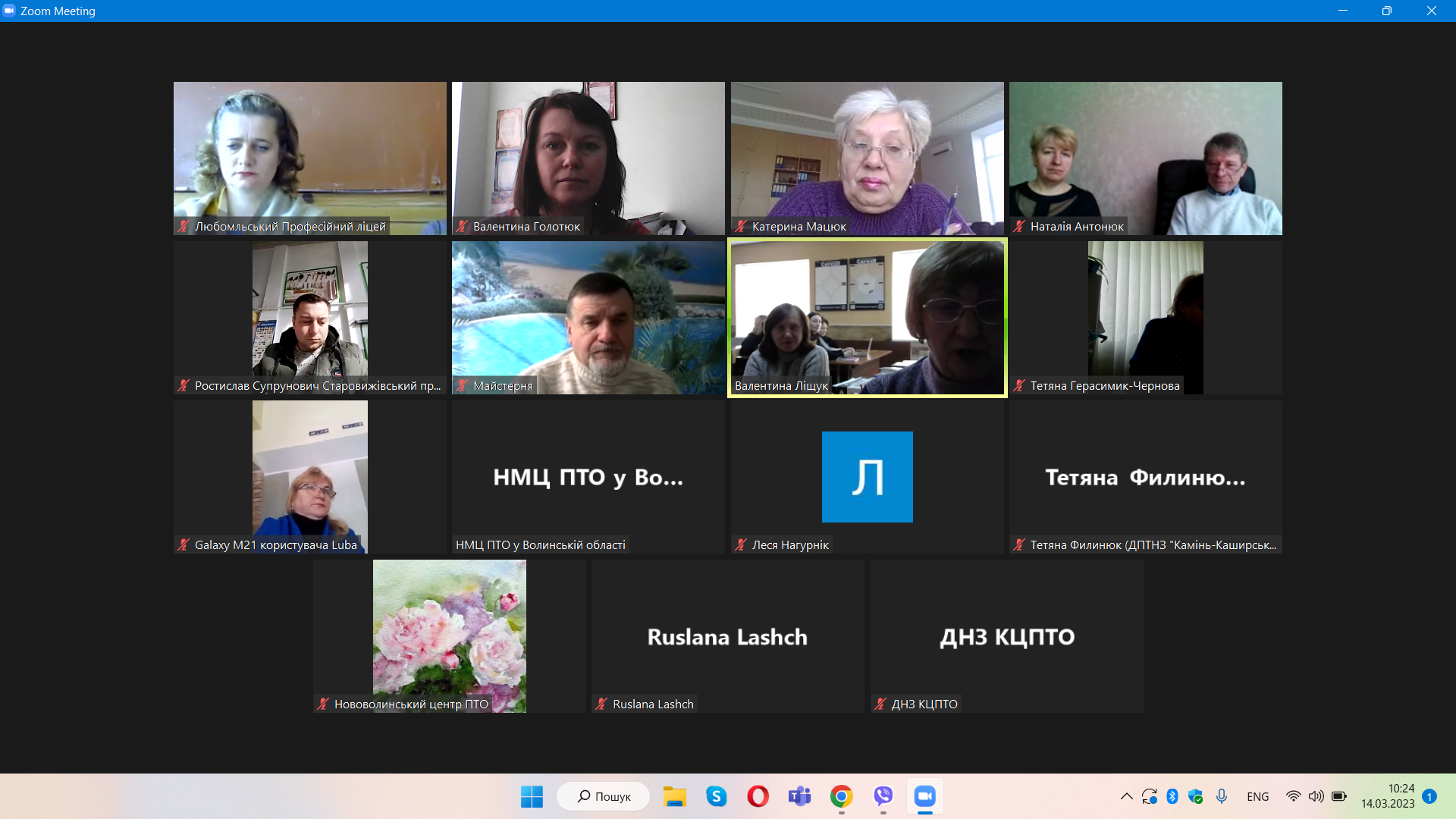The width and height of the screenshot is (1456, 819).
Task: Select Валентина Ліщук's active speaker video
Action: [x=867, y=317]
